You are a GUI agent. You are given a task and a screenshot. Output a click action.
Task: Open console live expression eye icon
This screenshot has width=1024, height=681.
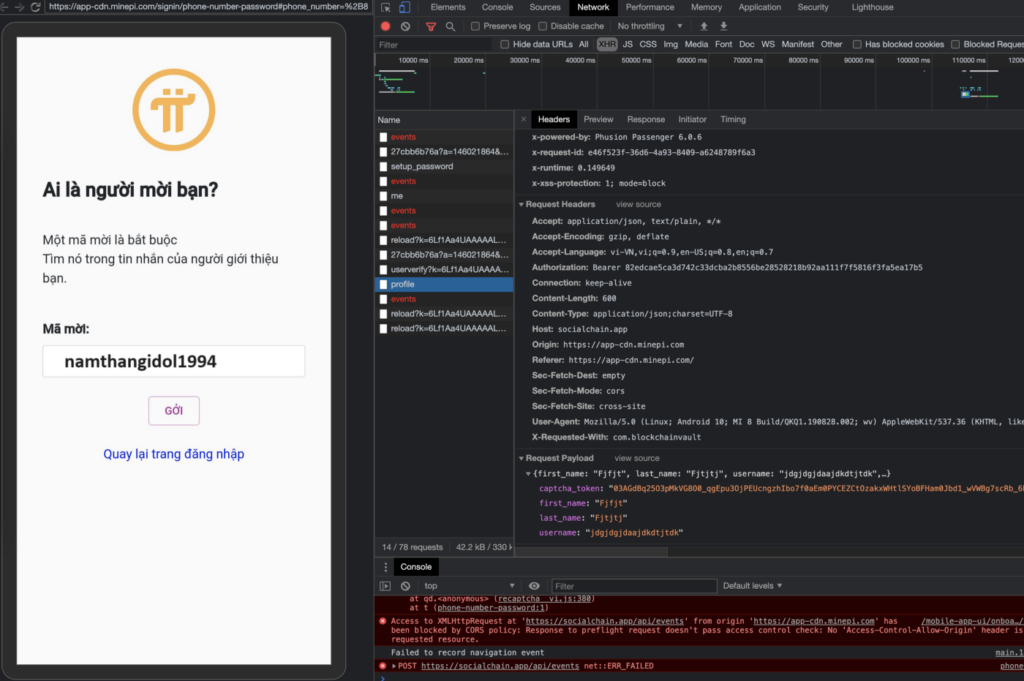tap(534, 586)
